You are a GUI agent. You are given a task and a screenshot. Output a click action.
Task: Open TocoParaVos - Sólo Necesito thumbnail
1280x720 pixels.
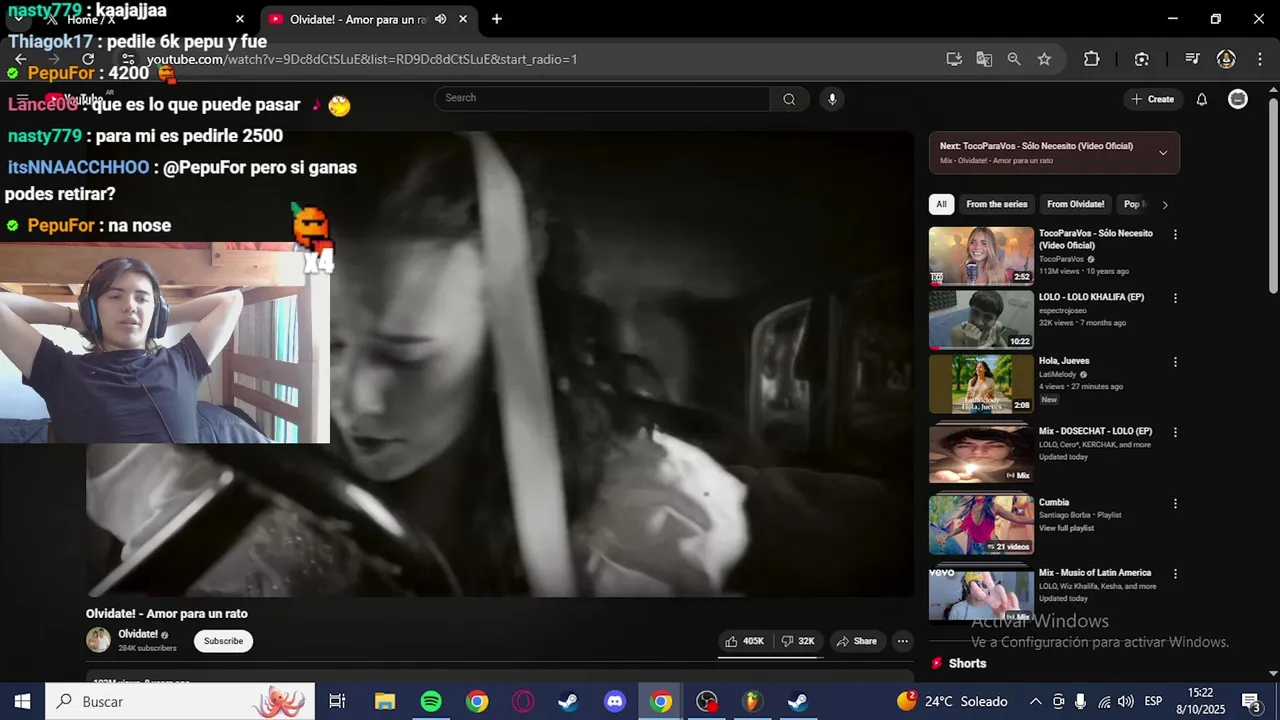coord(981,256)
